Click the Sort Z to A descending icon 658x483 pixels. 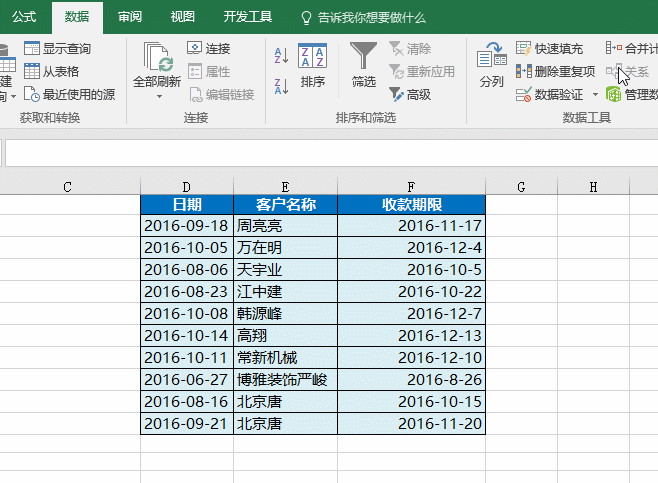pos(281,86)
